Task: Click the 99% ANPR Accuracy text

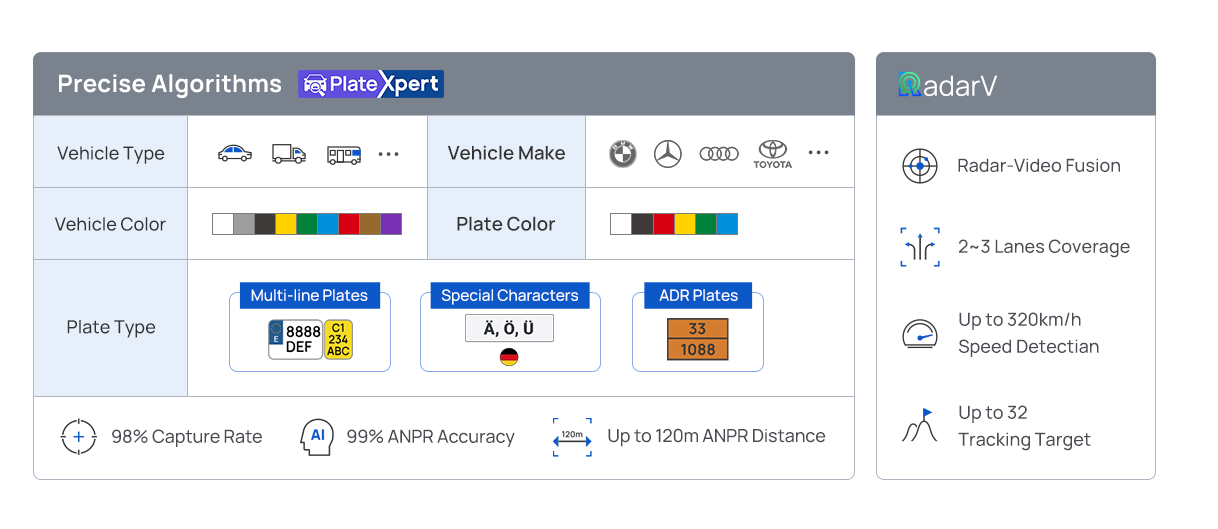Action: pyautogui.click(x=431, y=437)
